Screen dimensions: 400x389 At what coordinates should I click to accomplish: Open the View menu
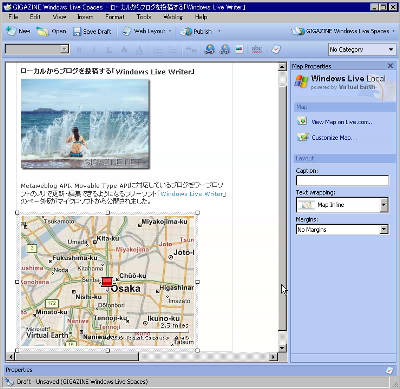pos(59,16)
